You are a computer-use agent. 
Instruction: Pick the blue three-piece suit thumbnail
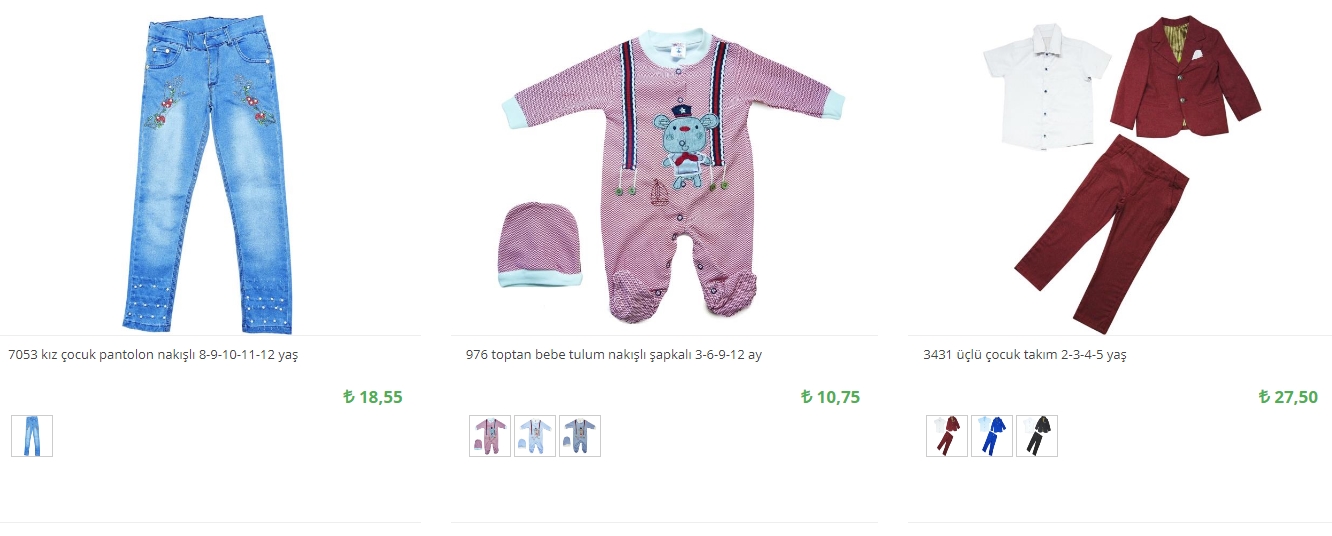pos(992,436)
